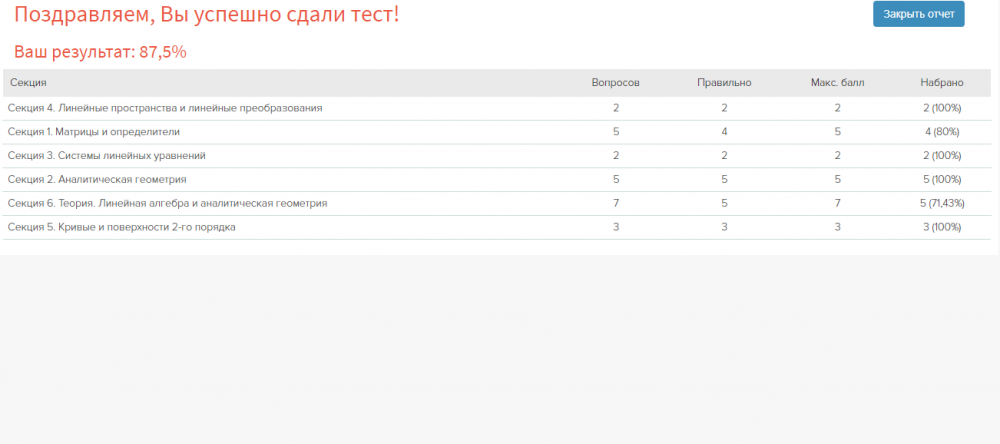Click 'Правильно' value 4 in Секция 1 row

coord(724,132)
